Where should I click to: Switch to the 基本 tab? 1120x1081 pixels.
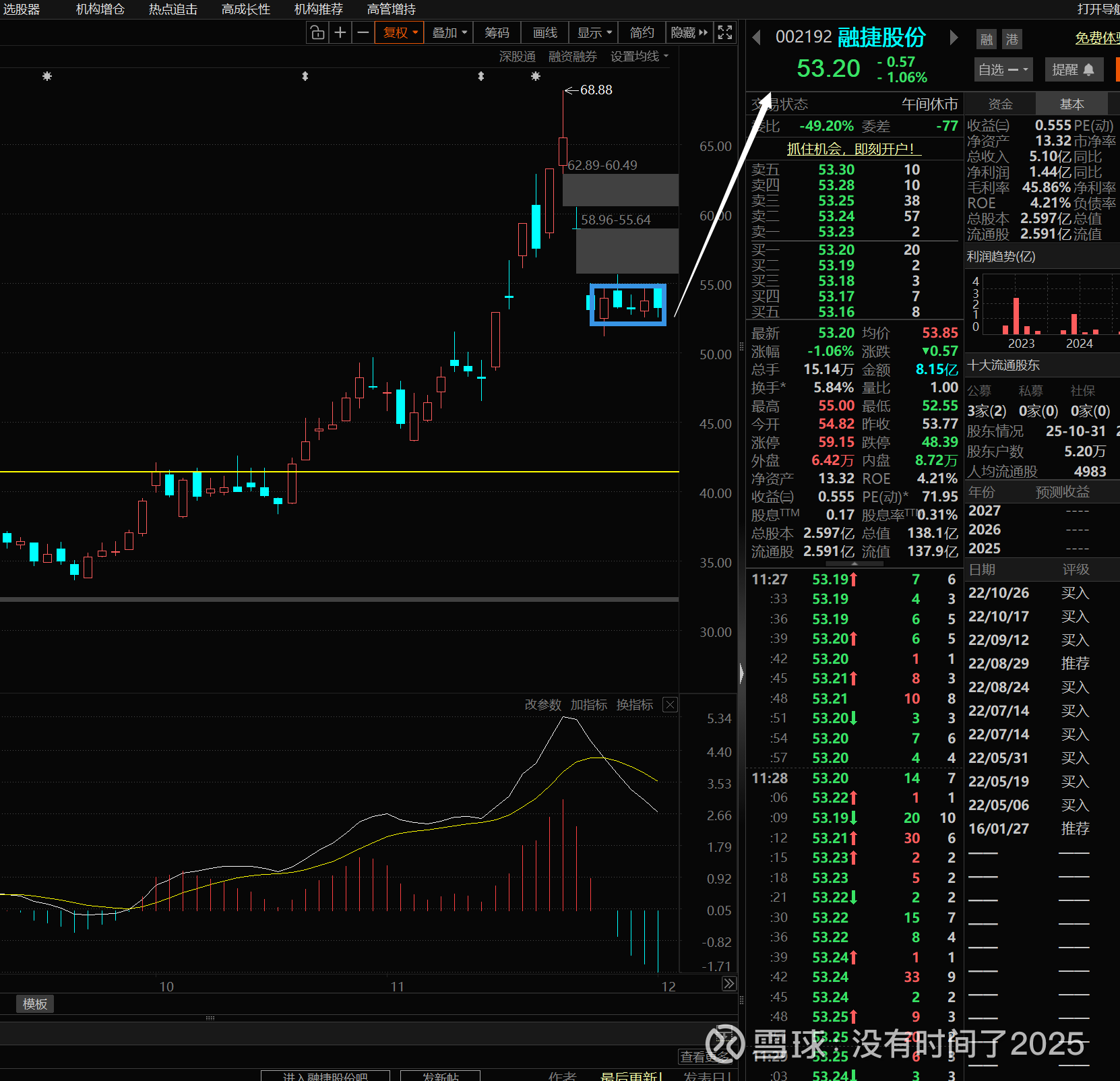[x=1071, y=104]
